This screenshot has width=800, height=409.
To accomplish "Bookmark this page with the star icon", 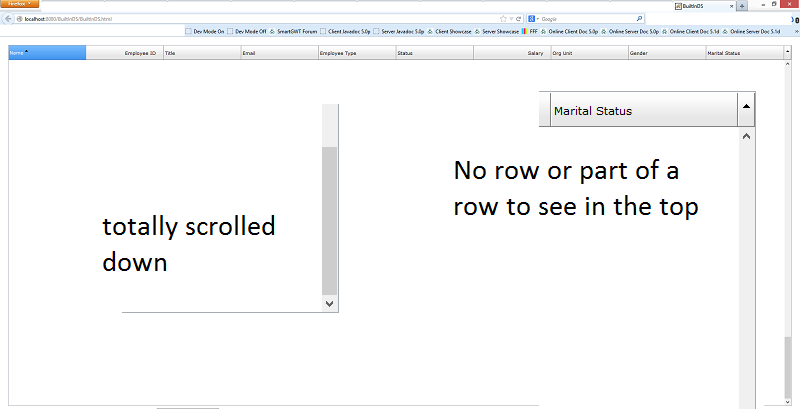I will click(503, 18).
